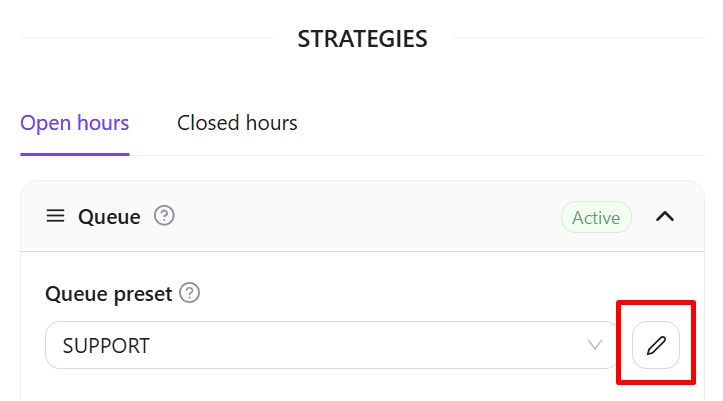
Task: Click the STRATEGIES section heading
Action: [x=362, y=40]
